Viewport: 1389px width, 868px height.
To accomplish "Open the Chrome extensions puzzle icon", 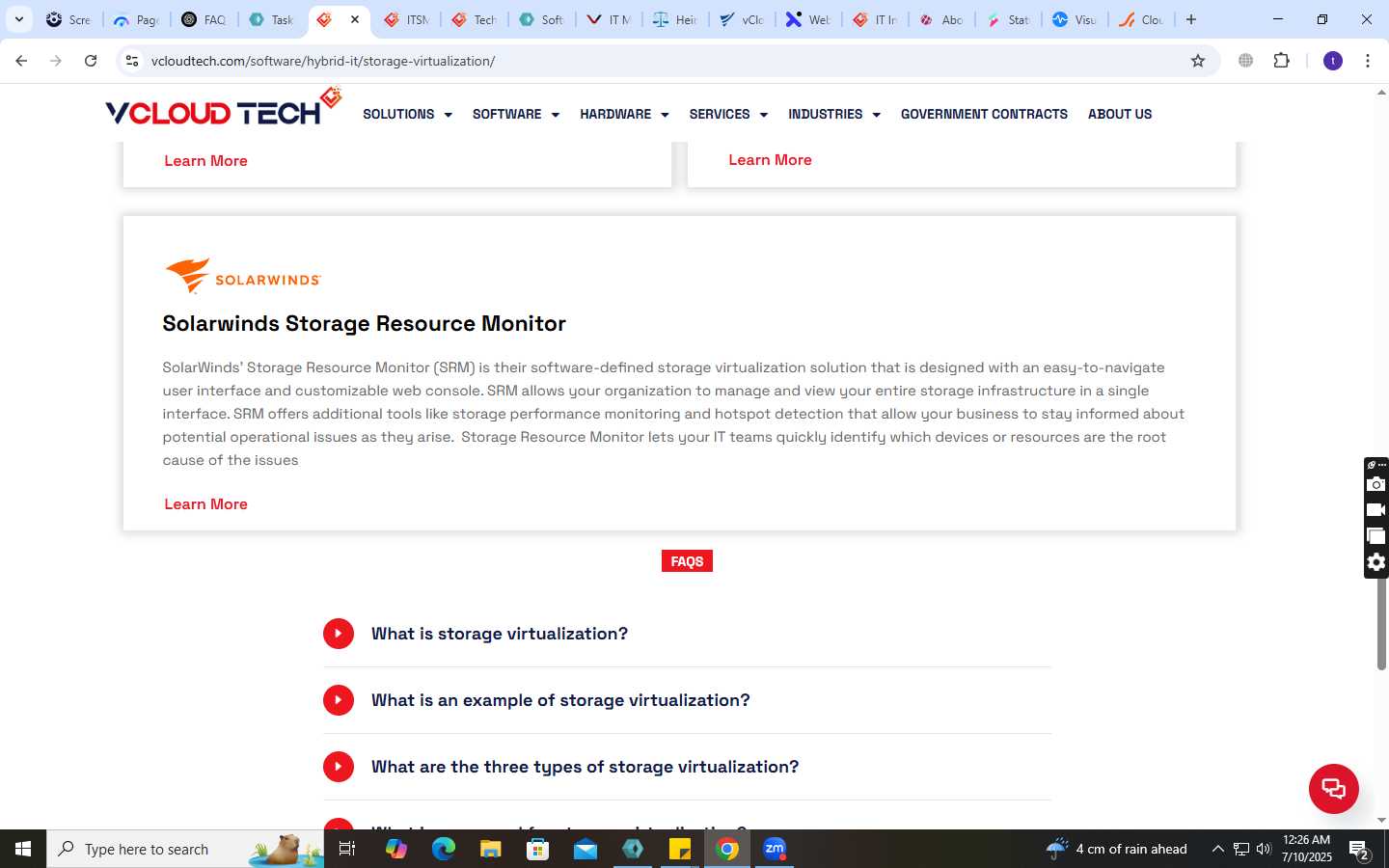I will tap(1281, 61).
